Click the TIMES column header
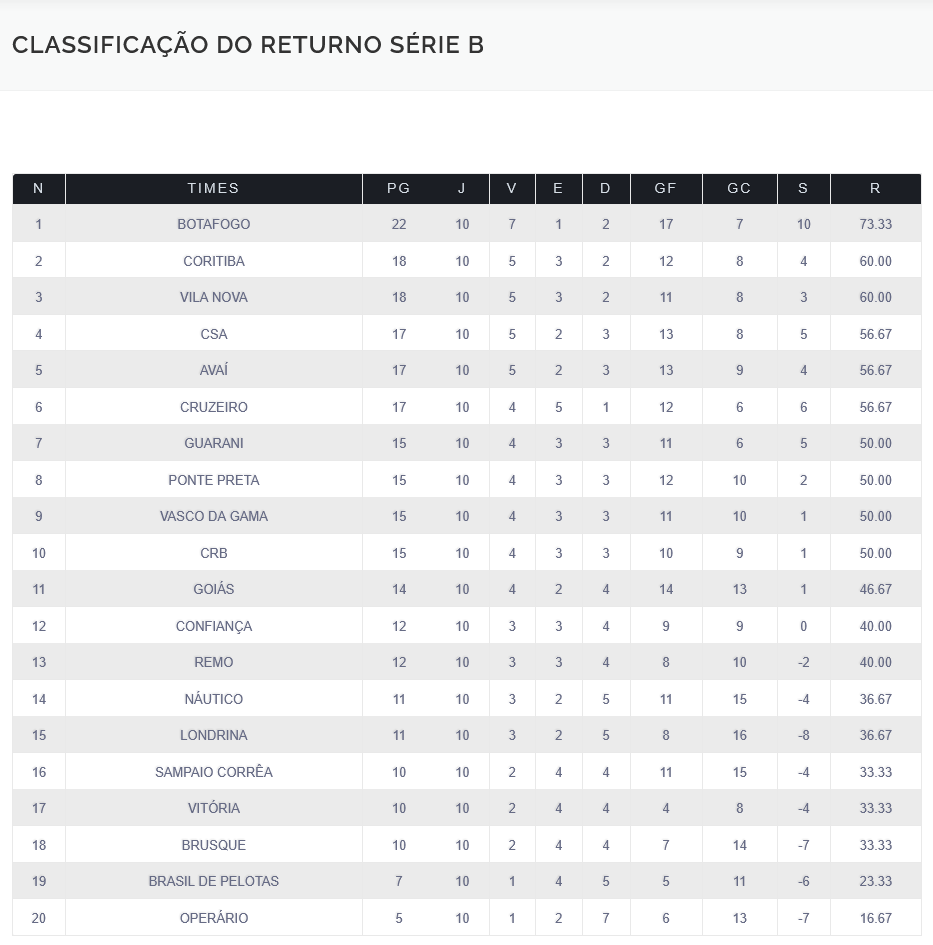The height and width of the screenshot is (945, 933). [x=213, y=188]
